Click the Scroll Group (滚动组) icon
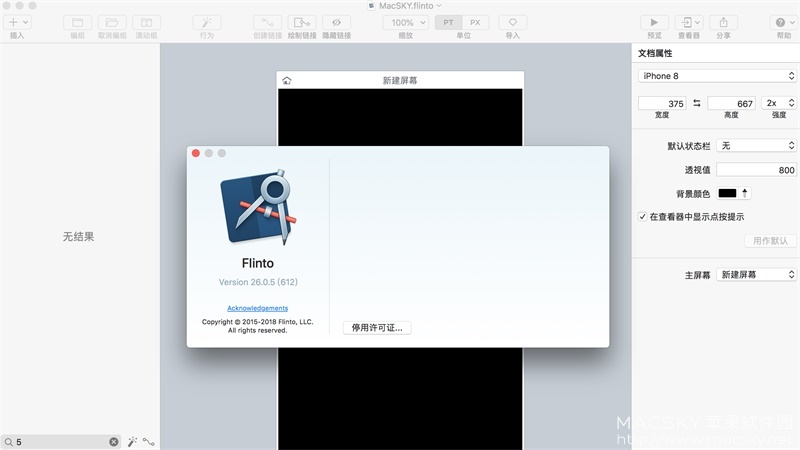Image resolution: width=800 pixels, height=450 pixels. click(146, 22)
